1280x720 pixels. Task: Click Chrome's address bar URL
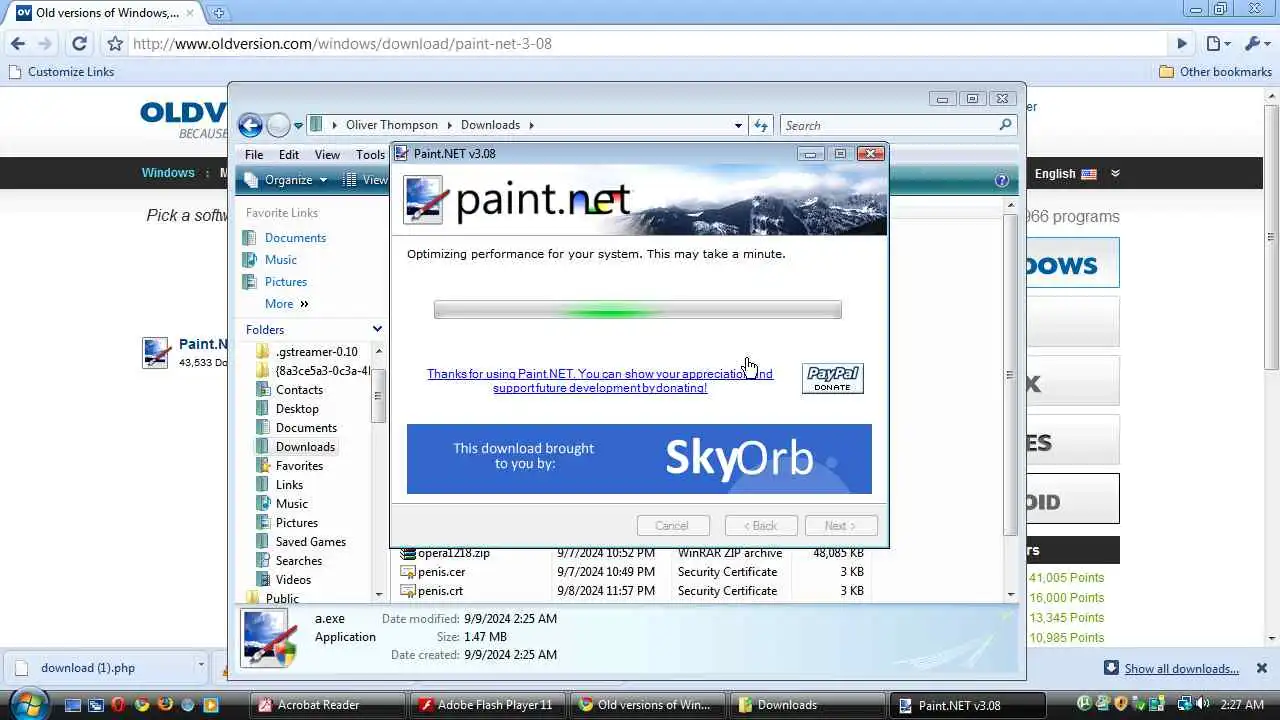[342, 44]
